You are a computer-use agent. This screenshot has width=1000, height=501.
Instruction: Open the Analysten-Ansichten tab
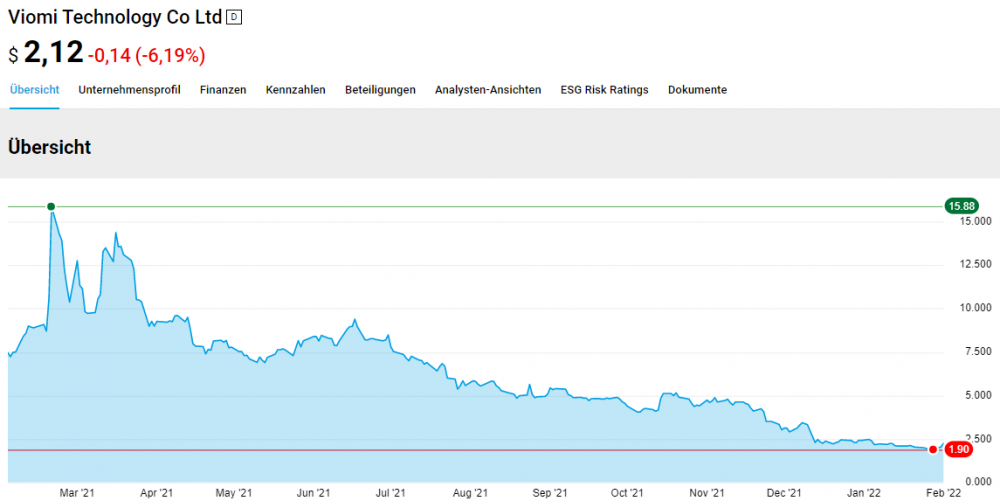coord(488,90)
